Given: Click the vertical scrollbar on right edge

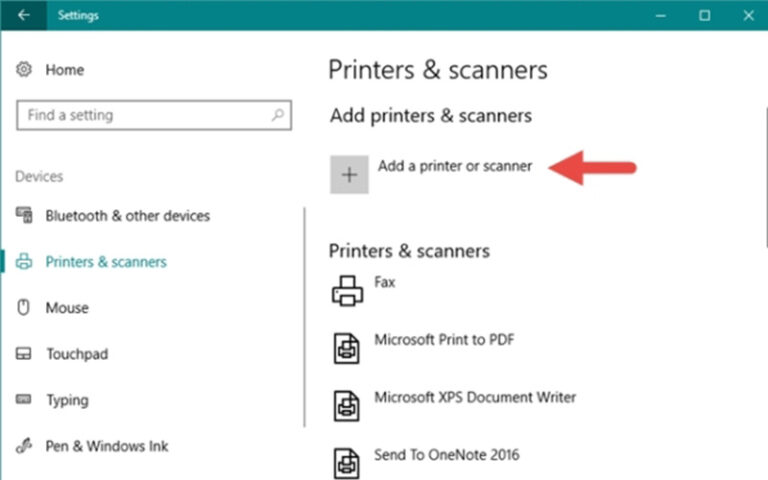Looking at the screenshot, I should 766,177.
